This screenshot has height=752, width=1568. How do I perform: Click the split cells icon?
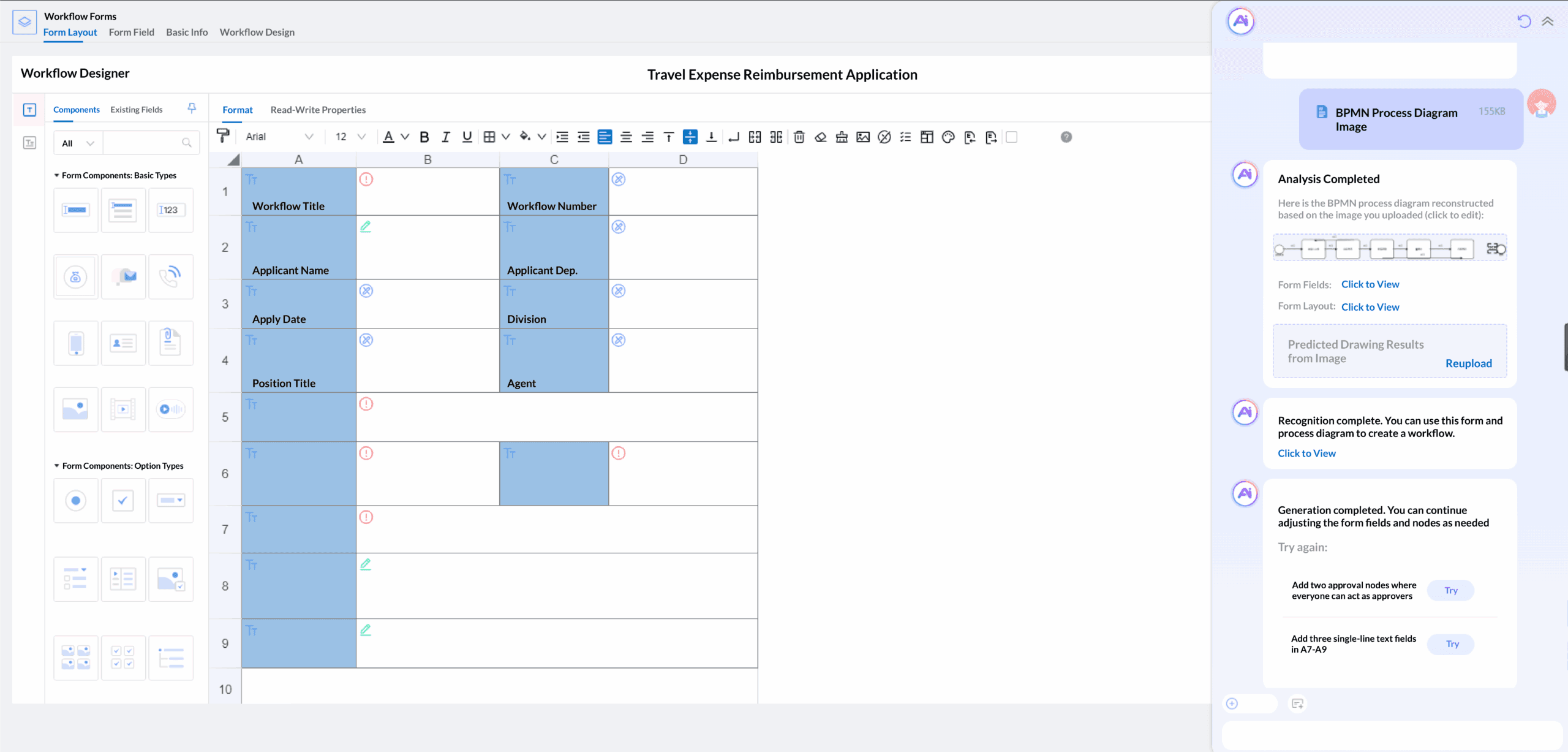coord(776,137)
